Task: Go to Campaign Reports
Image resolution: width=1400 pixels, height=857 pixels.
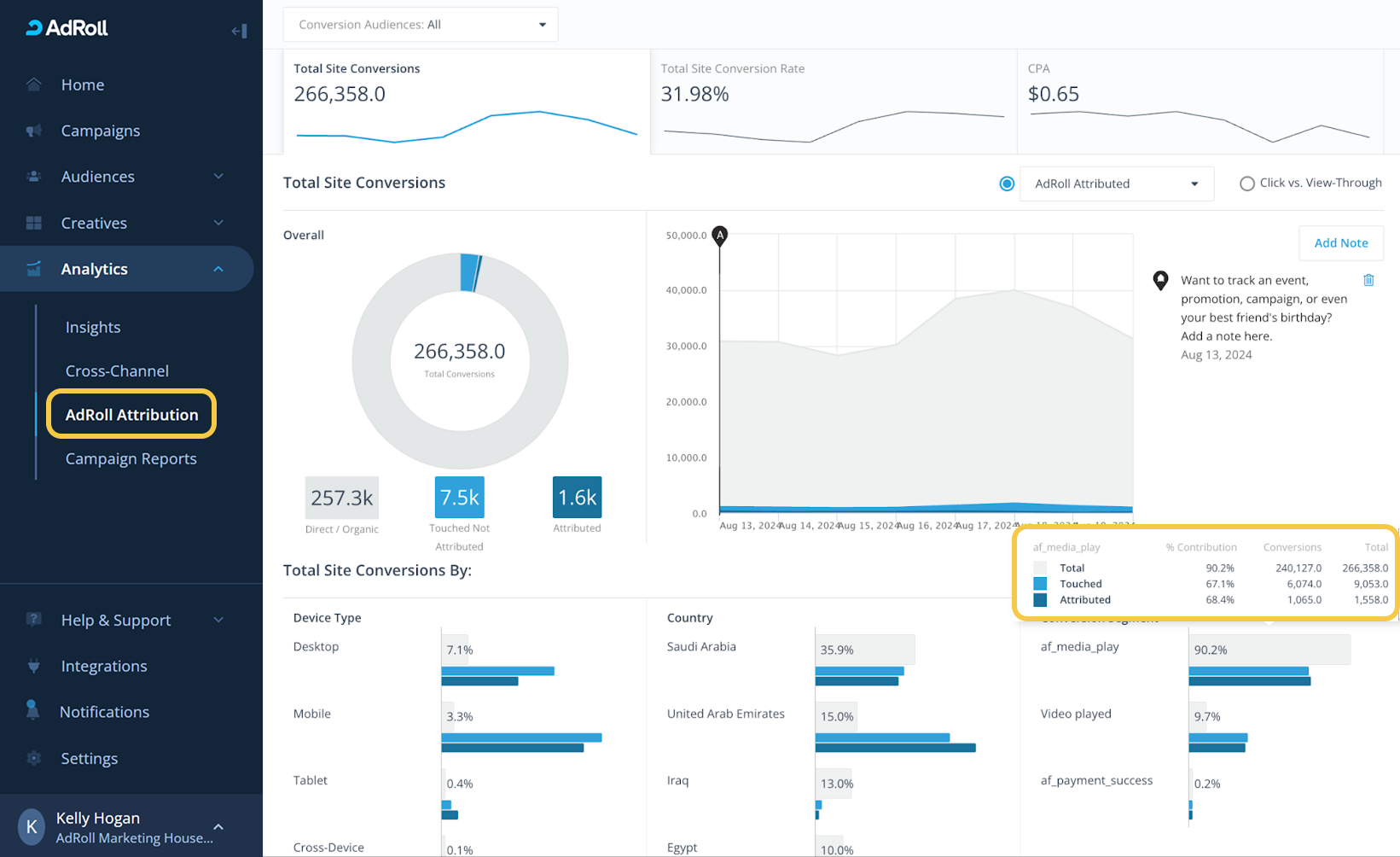Action: pyautogui.click(x=131, y=458)
